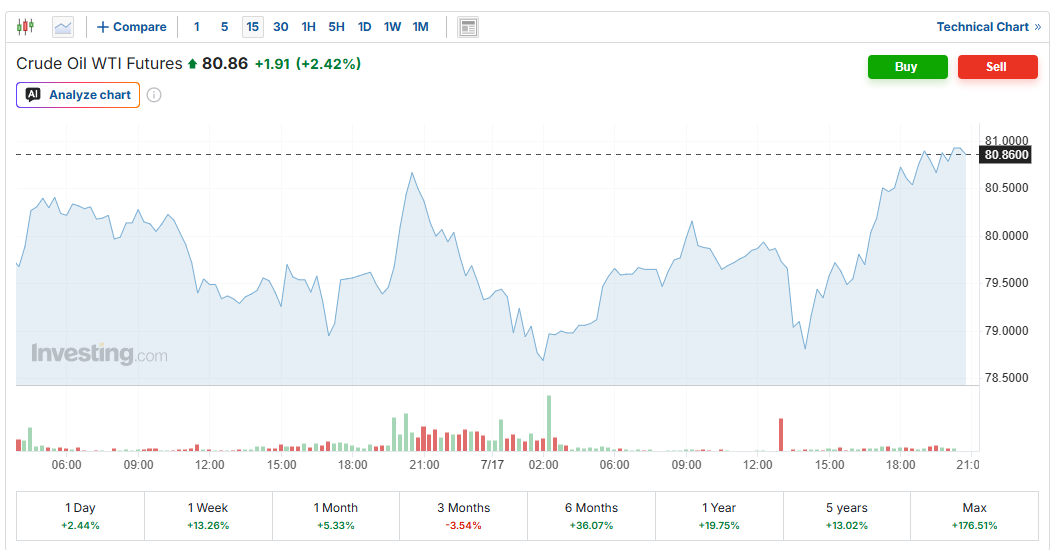
Task: Click the 80.8600 current price axis label
Action: click(x=1006, y=155)
